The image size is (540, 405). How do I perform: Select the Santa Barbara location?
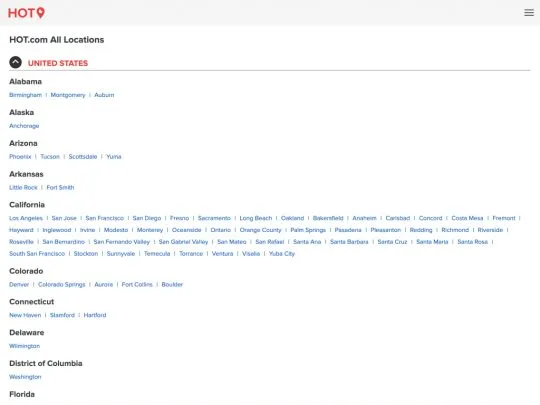[x=349, y=242]
